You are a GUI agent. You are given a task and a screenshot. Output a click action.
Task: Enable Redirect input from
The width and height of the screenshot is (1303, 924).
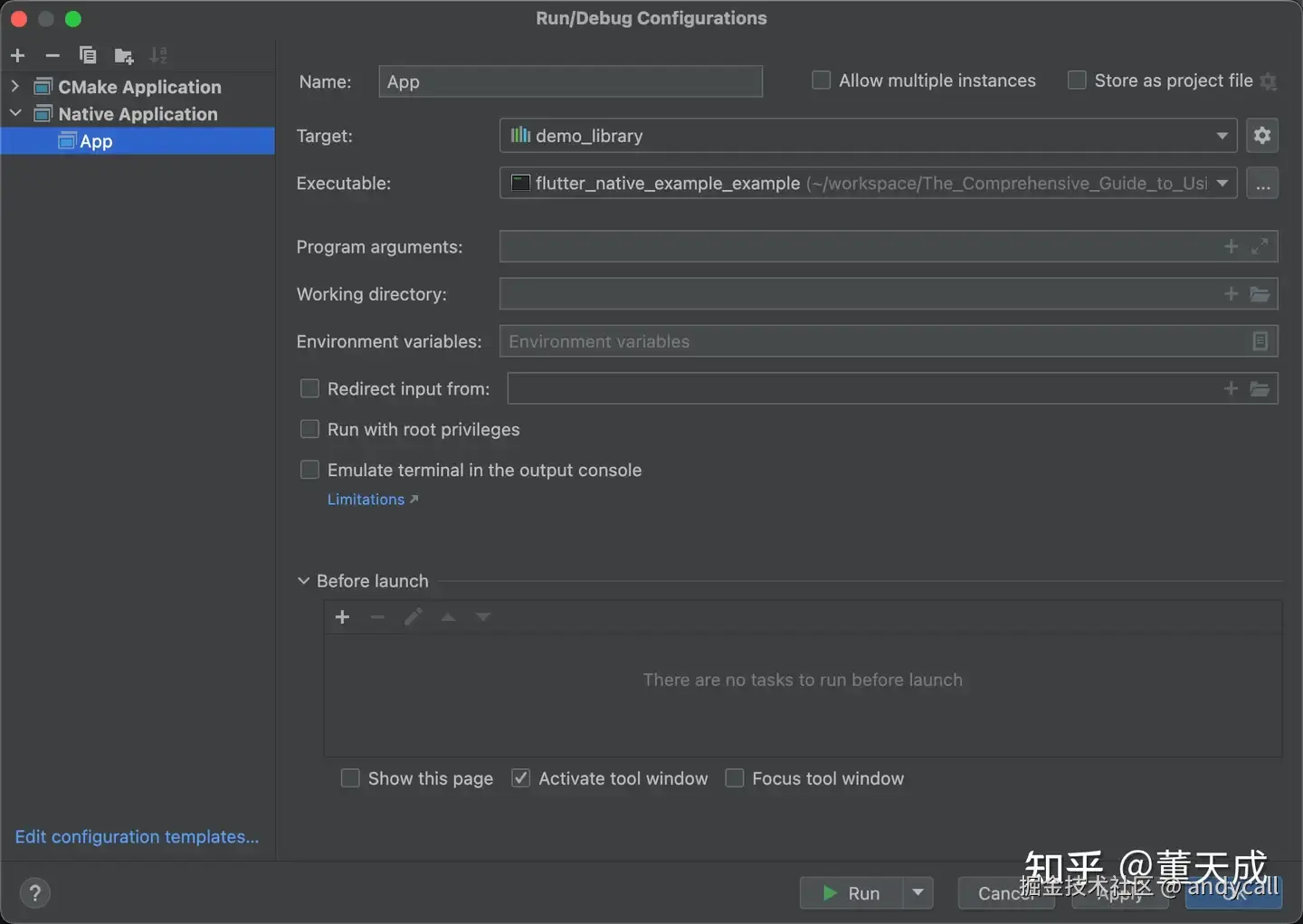click(x=309, y=388)
